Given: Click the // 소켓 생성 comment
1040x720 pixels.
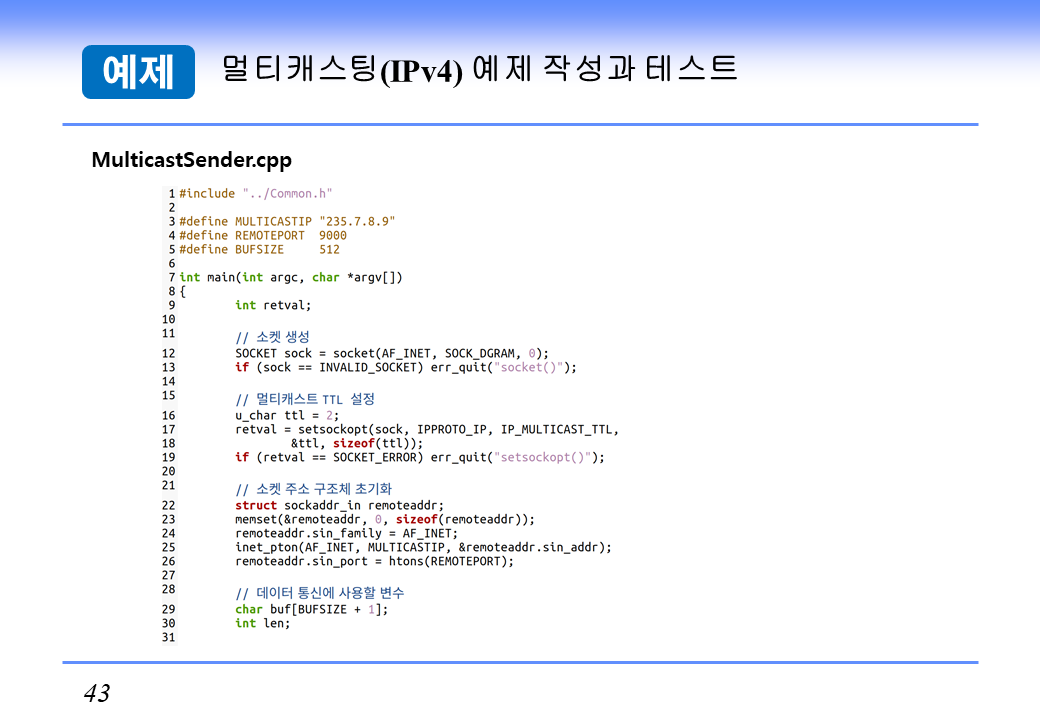Looking at the screenshot, I should pyautogui.click(x=273, y=337).
